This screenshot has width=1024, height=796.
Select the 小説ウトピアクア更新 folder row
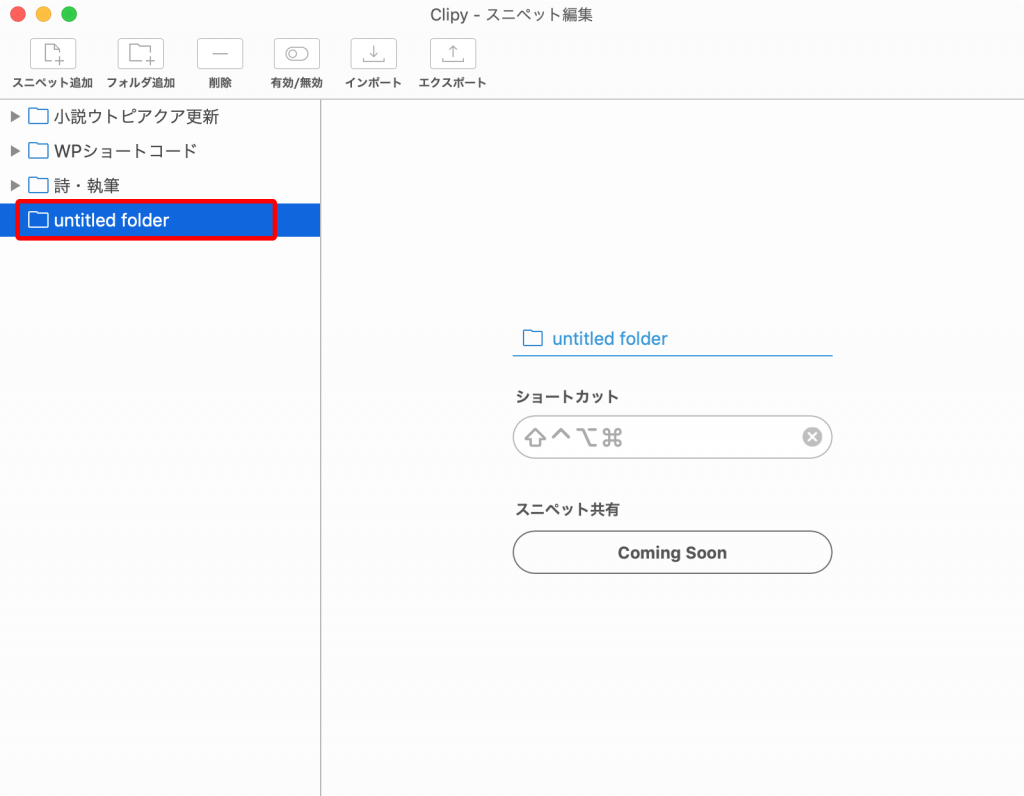point(160,116)
